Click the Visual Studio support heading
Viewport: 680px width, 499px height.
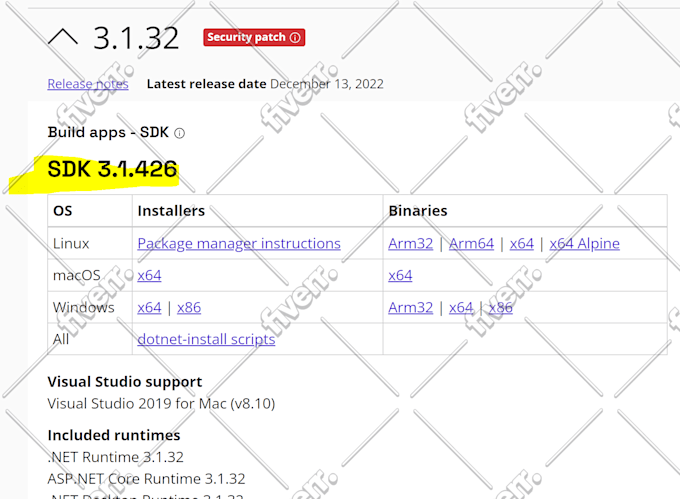pos(125,382)
